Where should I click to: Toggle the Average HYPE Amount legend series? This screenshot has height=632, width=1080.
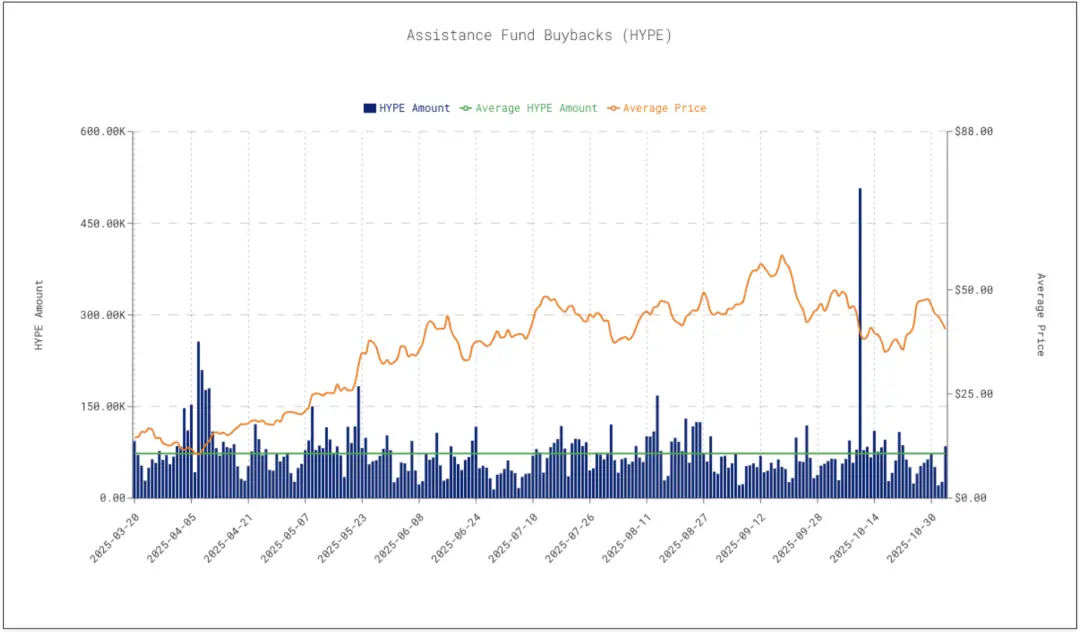[x=535, y=108]
